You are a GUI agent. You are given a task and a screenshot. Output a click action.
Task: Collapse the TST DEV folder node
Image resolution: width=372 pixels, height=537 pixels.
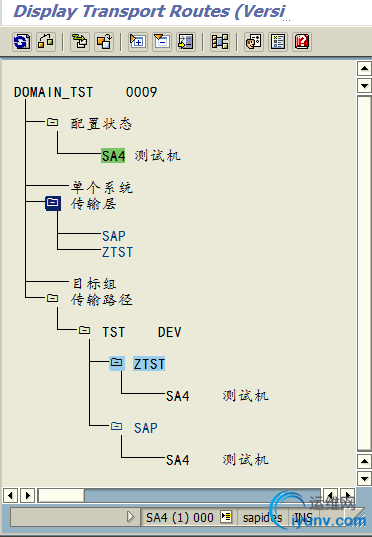[84, 330]
